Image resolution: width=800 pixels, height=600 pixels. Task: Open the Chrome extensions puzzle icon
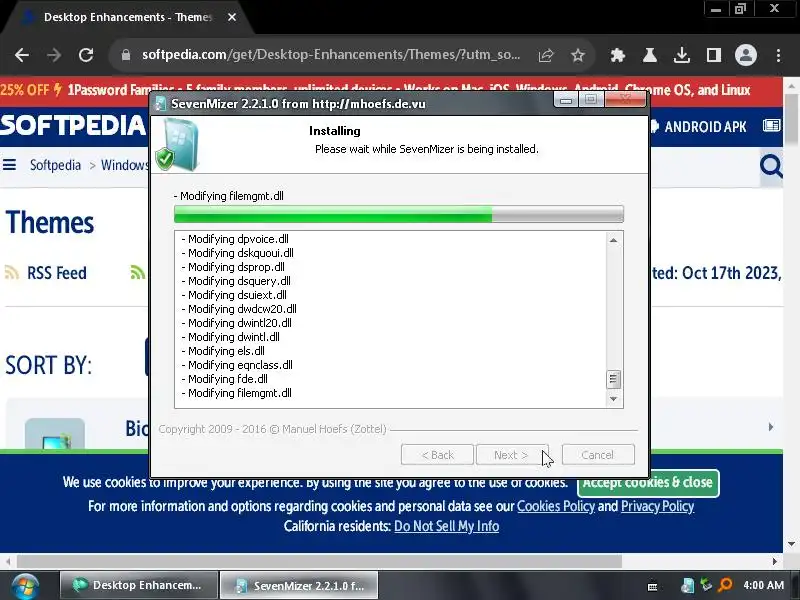[x=618, y=55]
